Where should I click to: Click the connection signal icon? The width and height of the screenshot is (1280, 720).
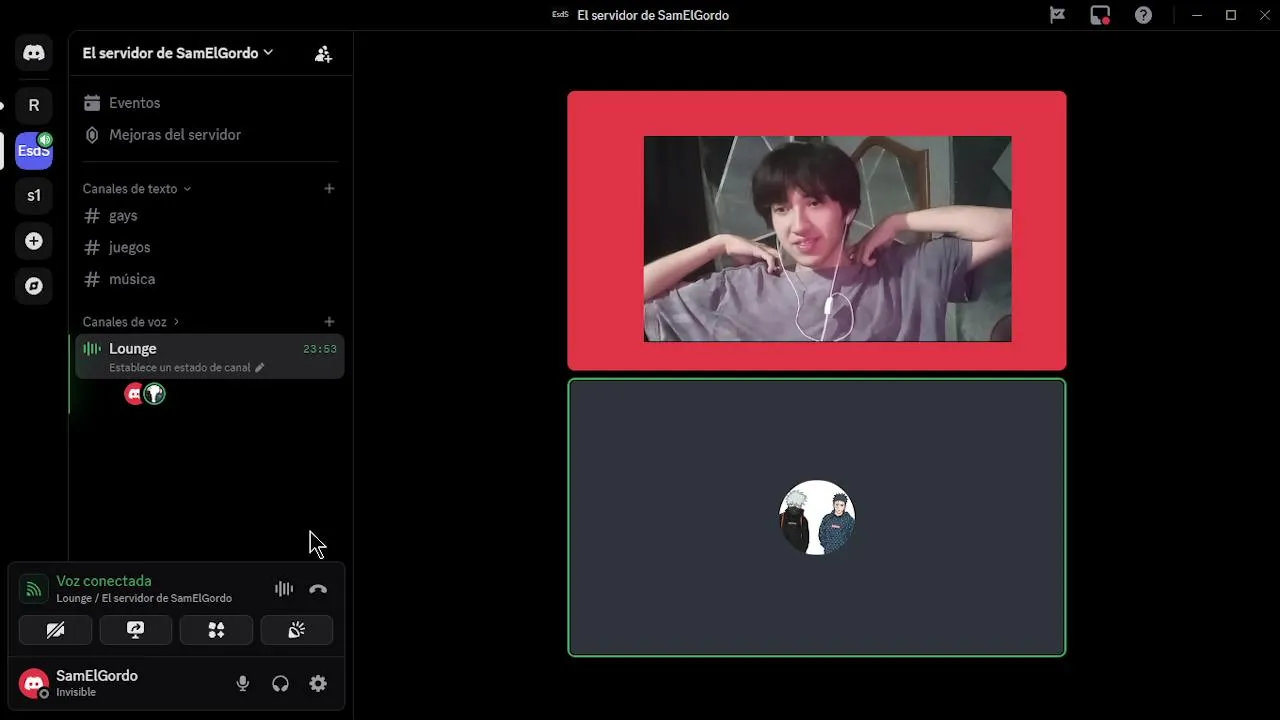pos(34,589)
